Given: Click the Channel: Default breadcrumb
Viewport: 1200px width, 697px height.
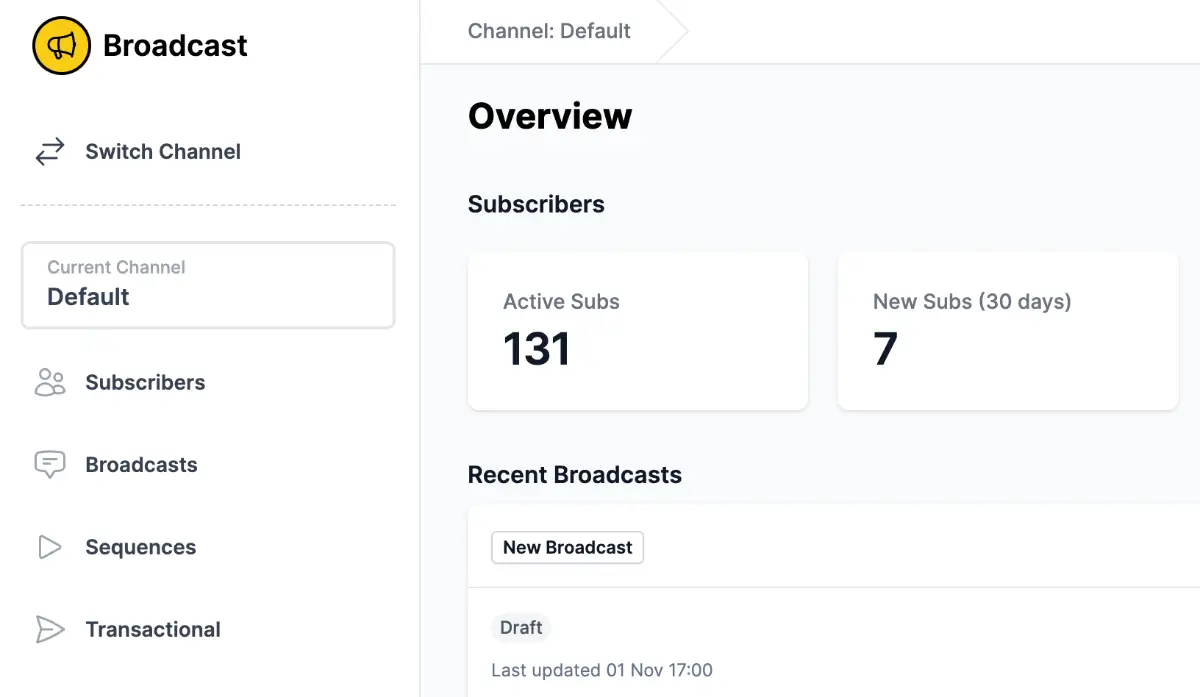Looking at the screenshot, I should point(549,31).
